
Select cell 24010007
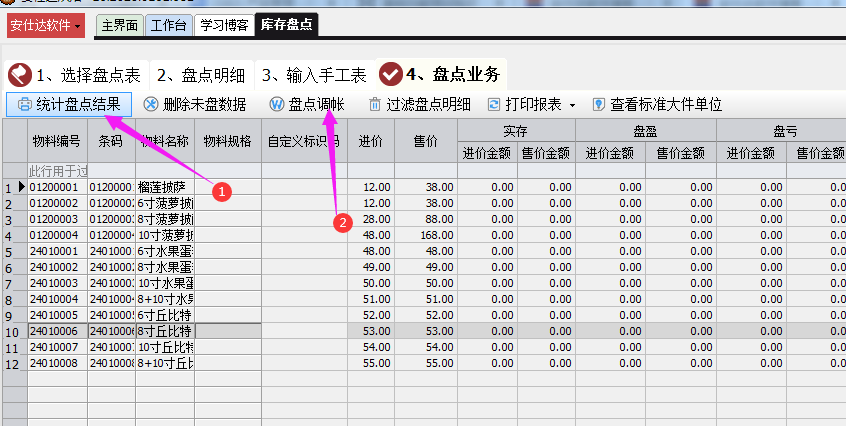[x=57, y=347]
